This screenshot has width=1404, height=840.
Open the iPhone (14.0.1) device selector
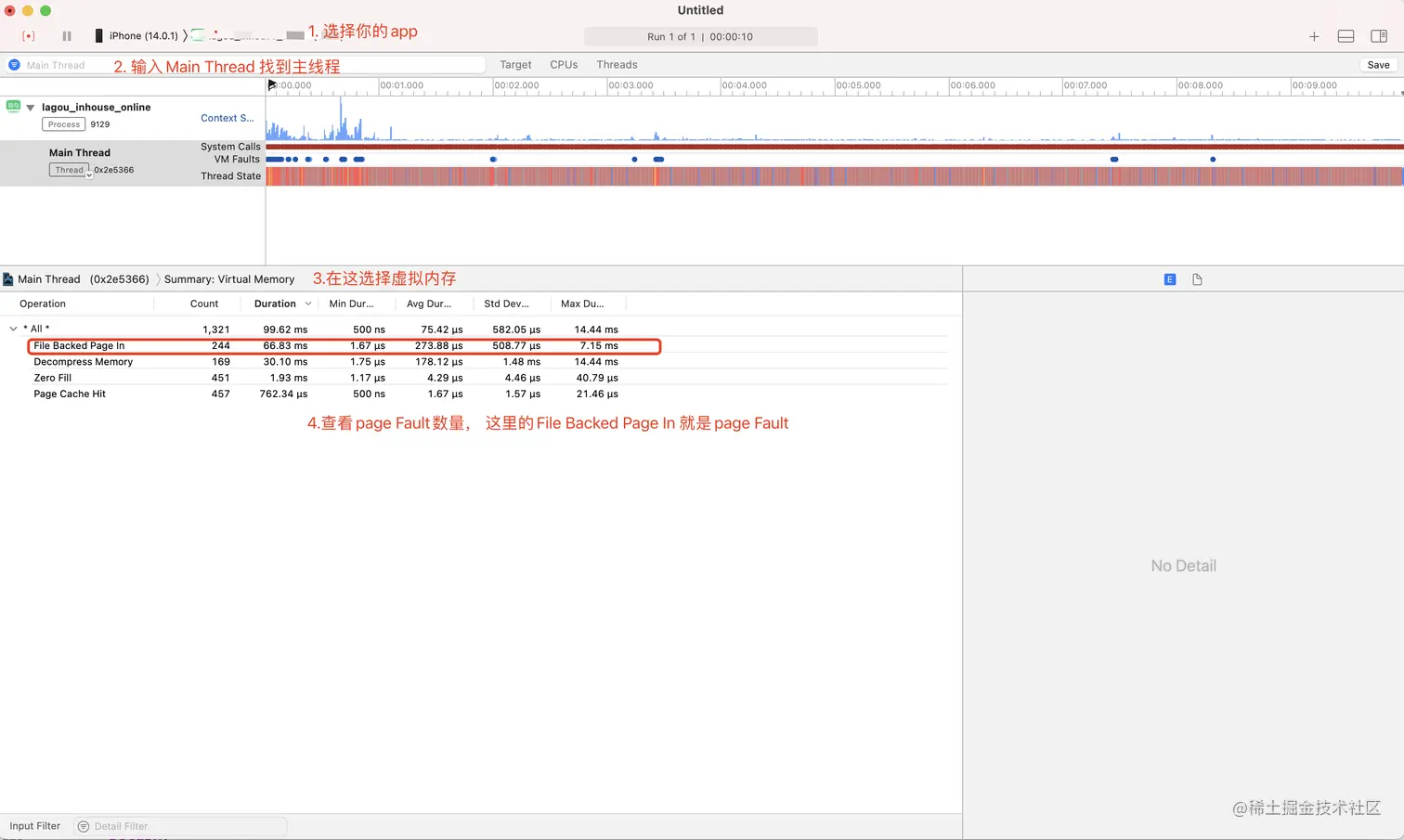click(x=136, y=36)
